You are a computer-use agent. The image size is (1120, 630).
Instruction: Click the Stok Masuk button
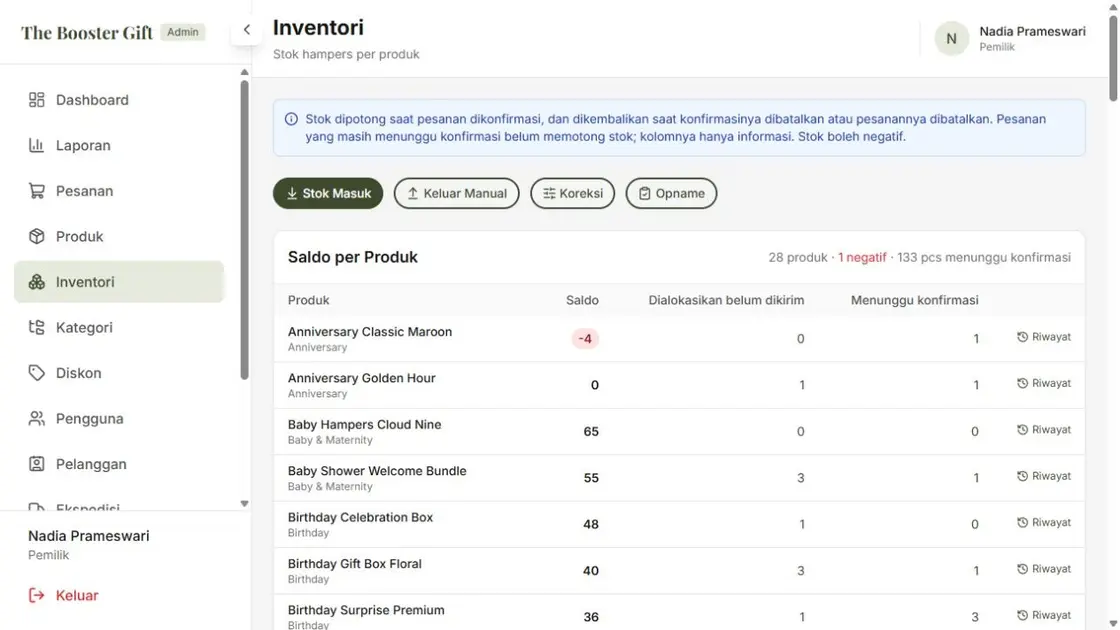[x=328, y=194]
